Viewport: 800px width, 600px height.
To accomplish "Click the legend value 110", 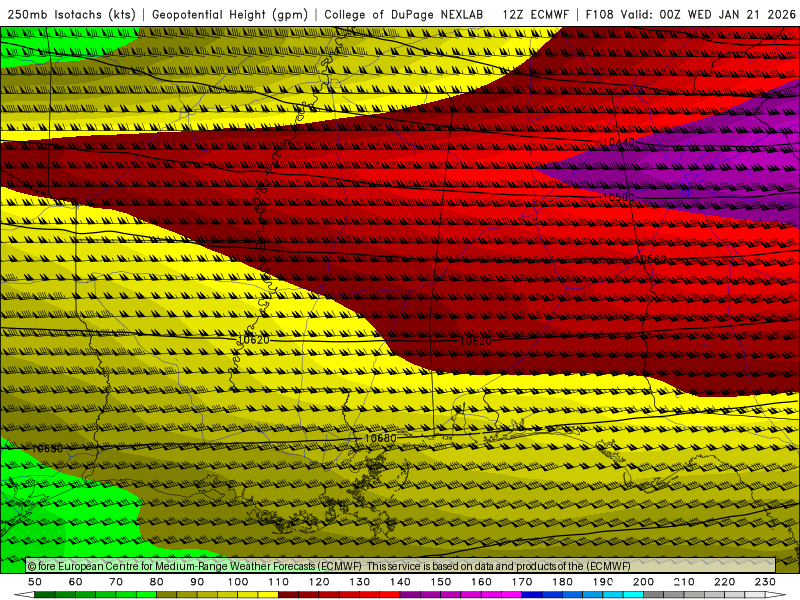I will [278, 582].
